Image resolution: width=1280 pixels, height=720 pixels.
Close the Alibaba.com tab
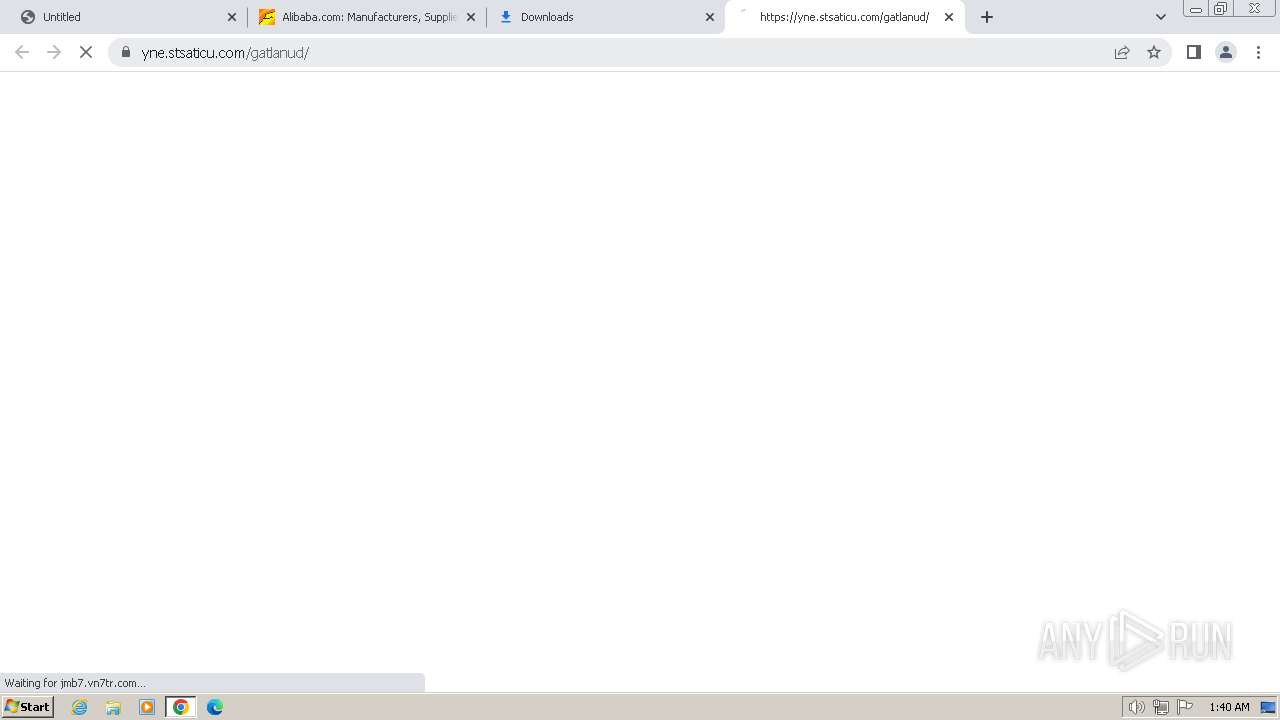(471, 17)
